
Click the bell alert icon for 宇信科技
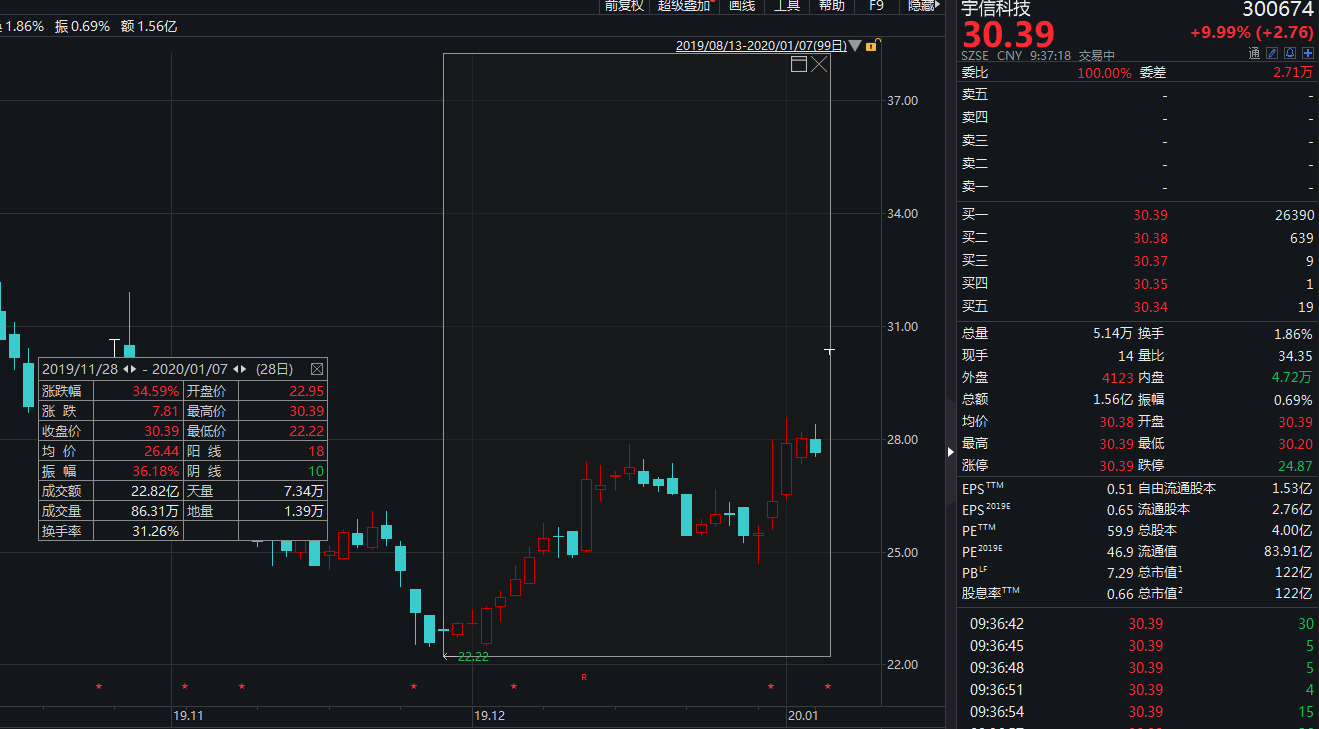click(1290, 53)
